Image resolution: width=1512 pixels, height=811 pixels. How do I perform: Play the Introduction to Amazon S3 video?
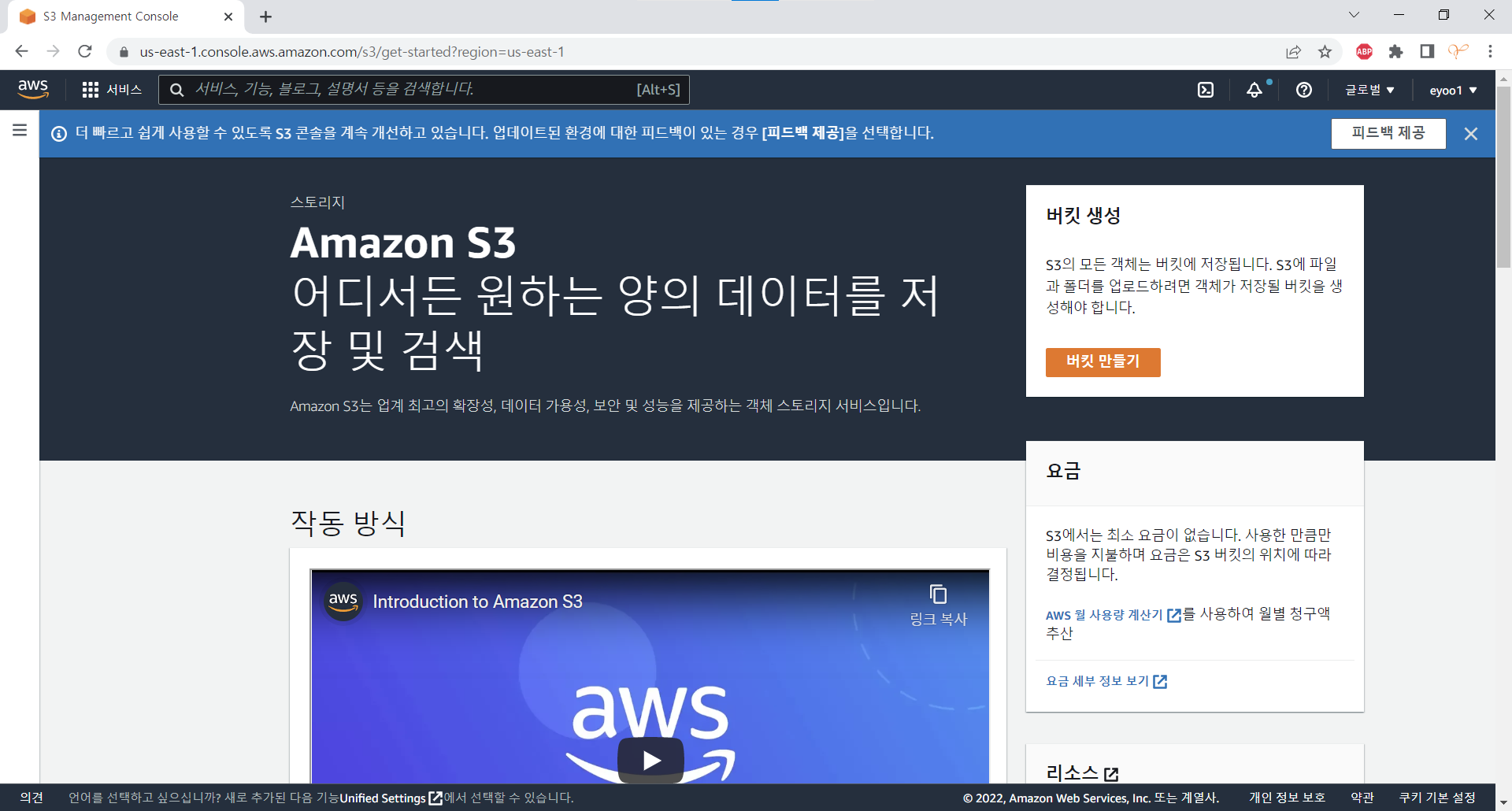click(650, 759)
